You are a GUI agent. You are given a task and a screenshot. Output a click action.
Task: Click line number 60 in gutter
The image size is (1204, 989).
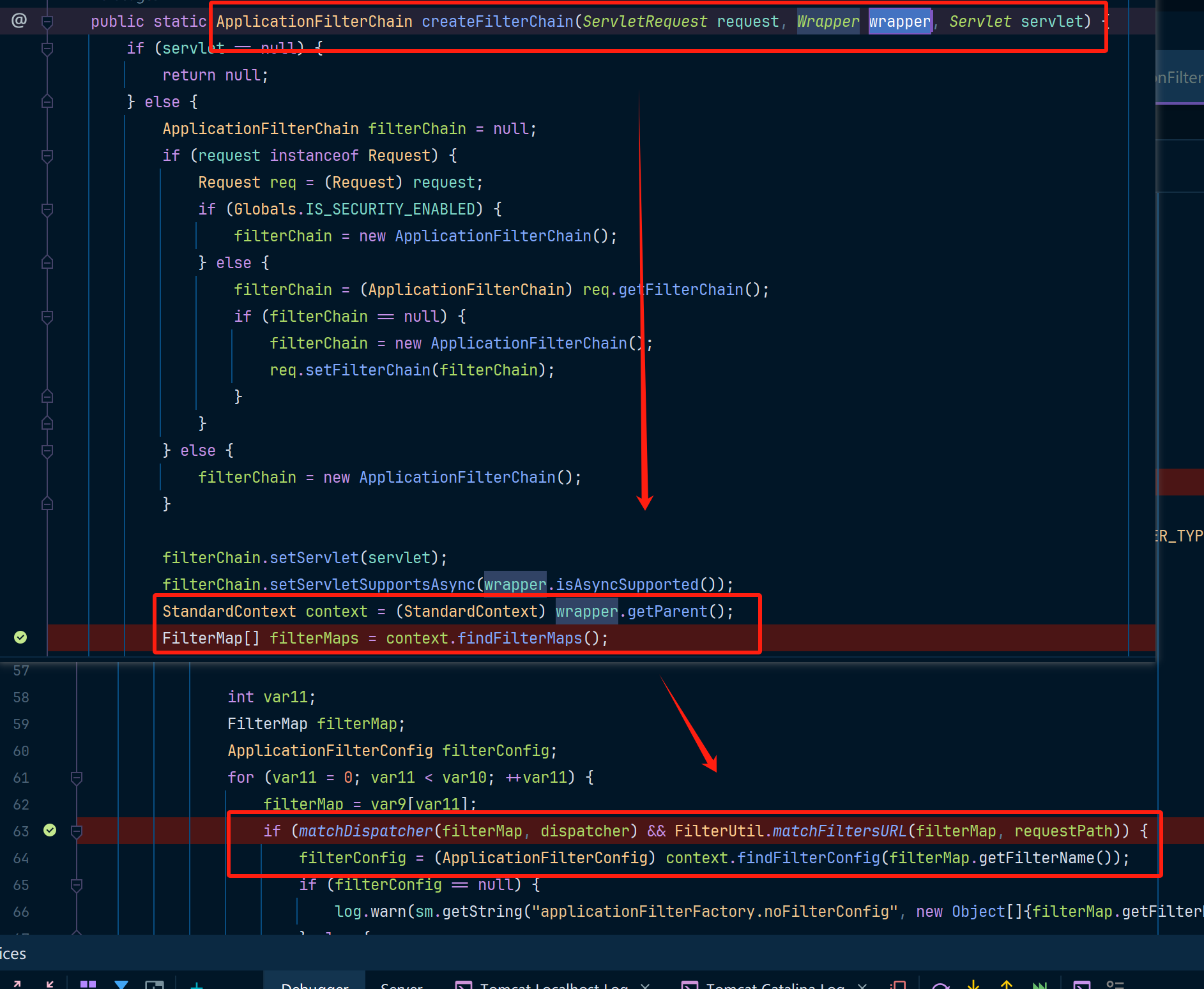coord(21,751)
